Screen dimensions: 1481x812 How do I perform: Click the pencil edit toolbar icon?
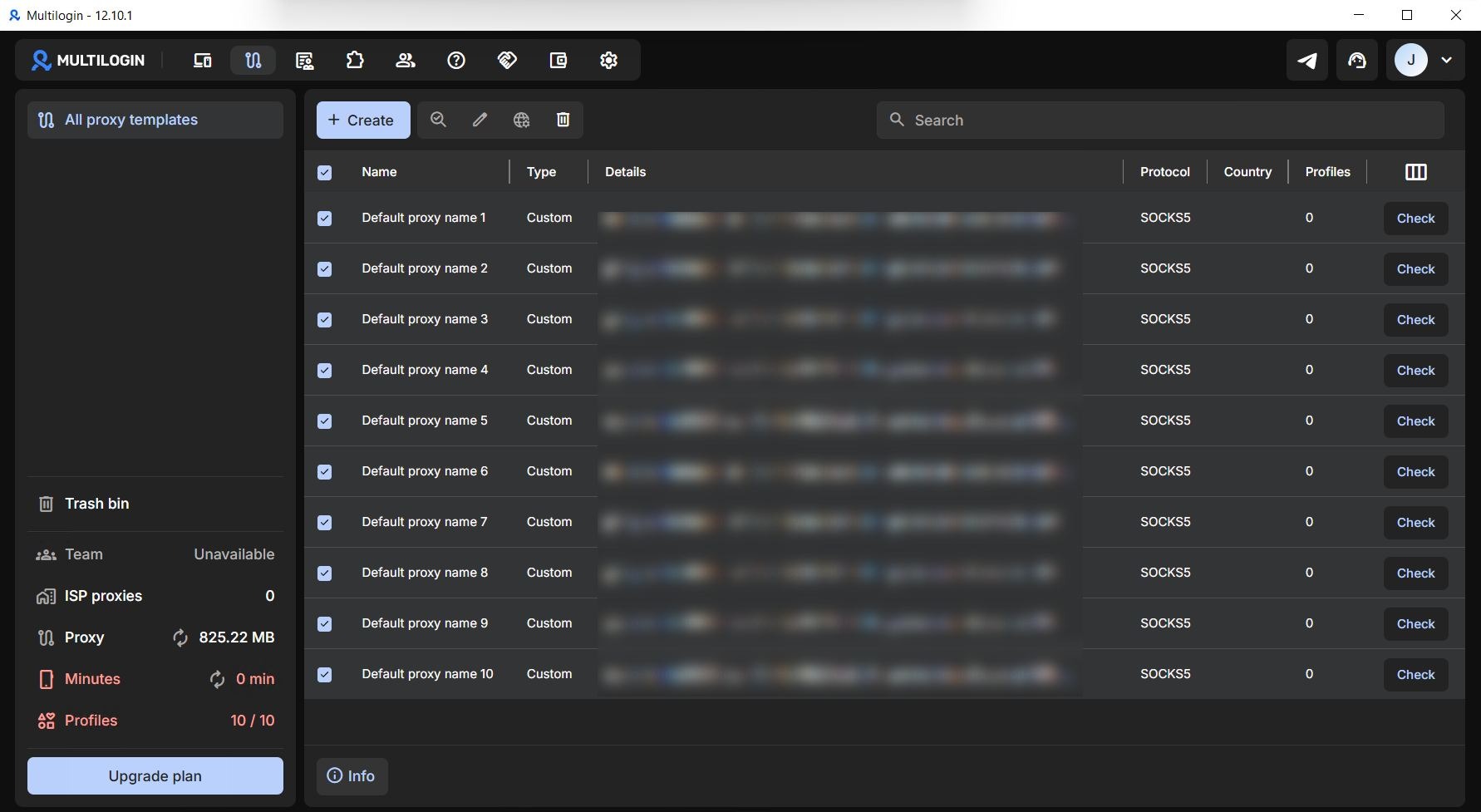coord(480,120)
